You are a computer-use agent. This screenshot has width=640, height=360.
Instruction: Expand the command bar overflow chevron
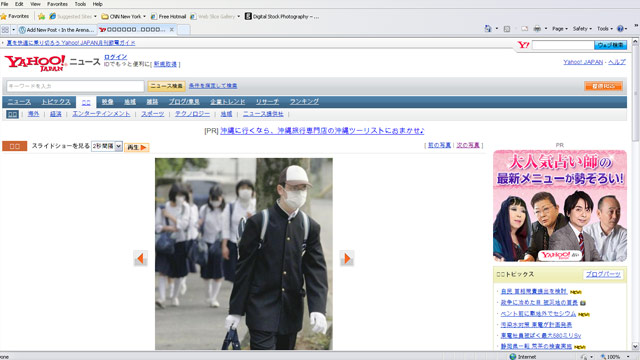tap(636, 26)
